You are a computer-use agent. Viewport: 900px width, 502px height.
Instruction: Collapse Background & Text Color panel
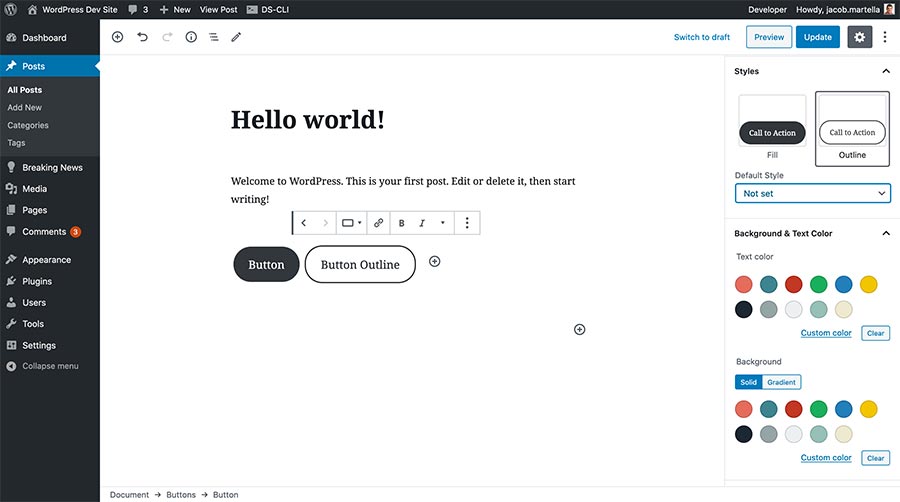886,233
